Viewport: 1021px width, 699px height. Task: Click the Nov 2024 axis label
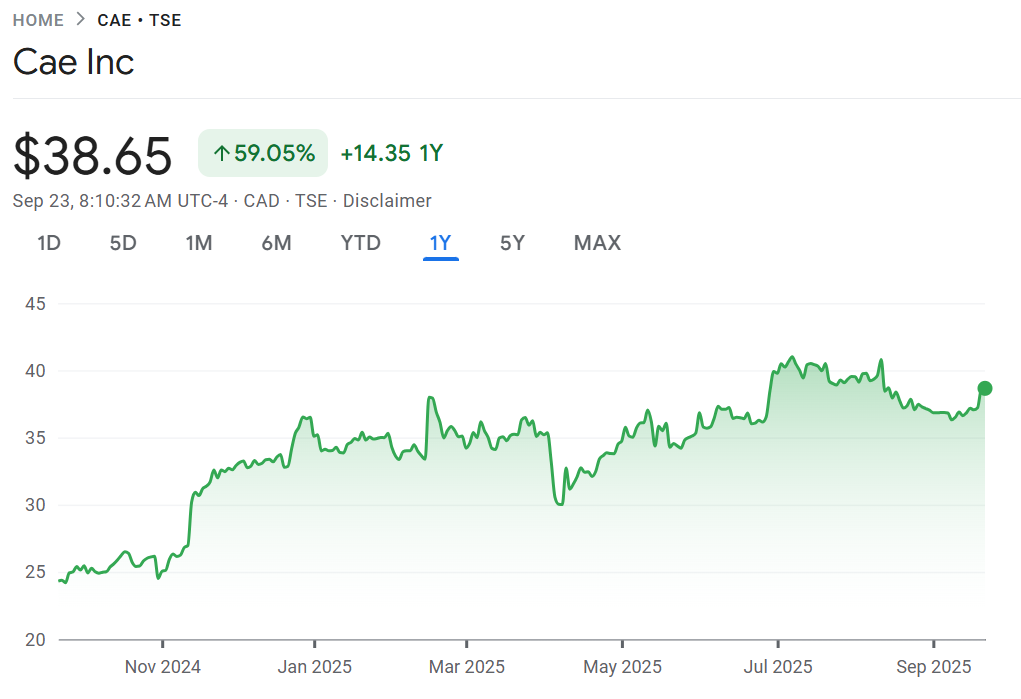pyautogui.click(x=163, y=667)
